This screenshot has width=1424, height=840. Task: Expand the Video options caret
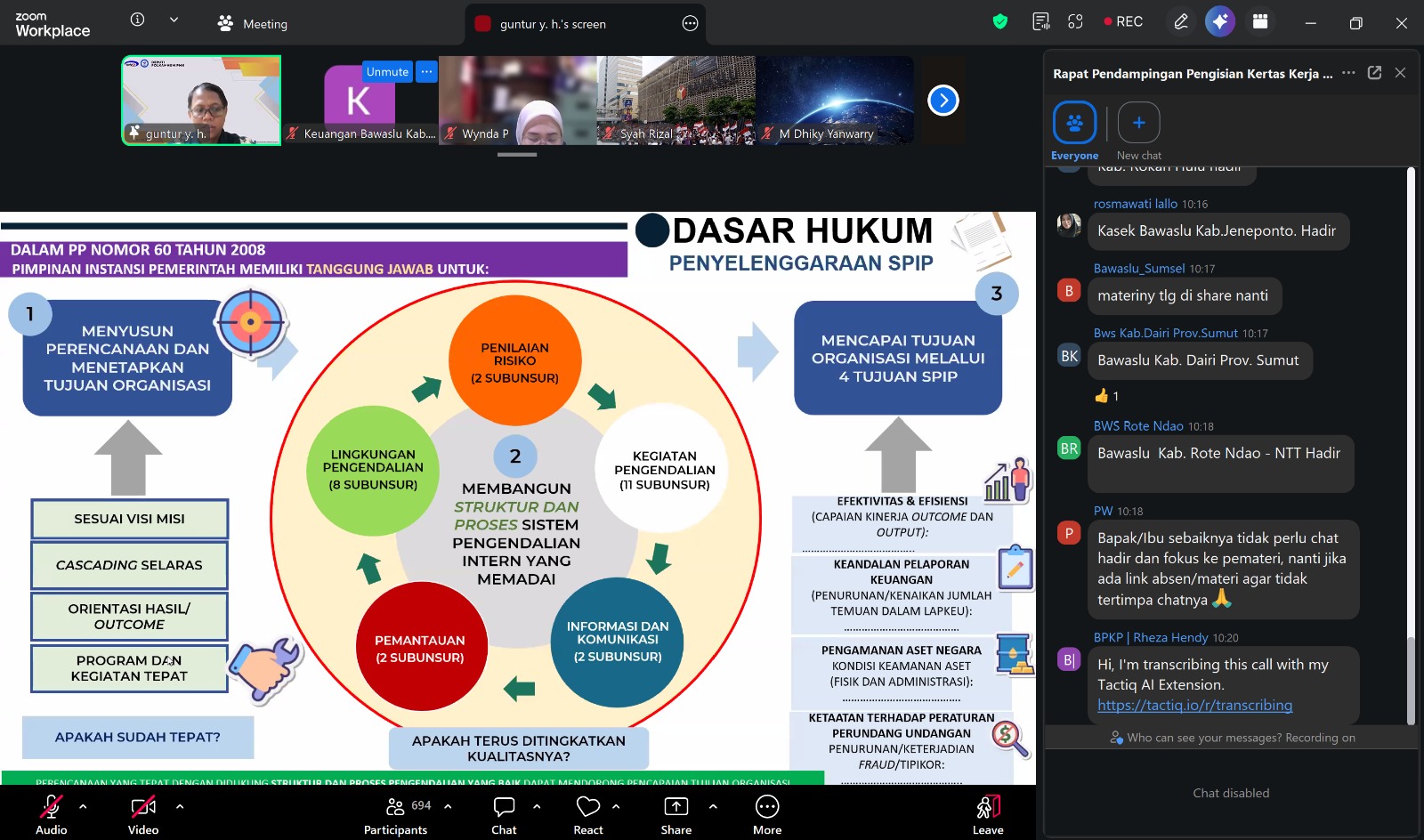[x=180, y=806]
